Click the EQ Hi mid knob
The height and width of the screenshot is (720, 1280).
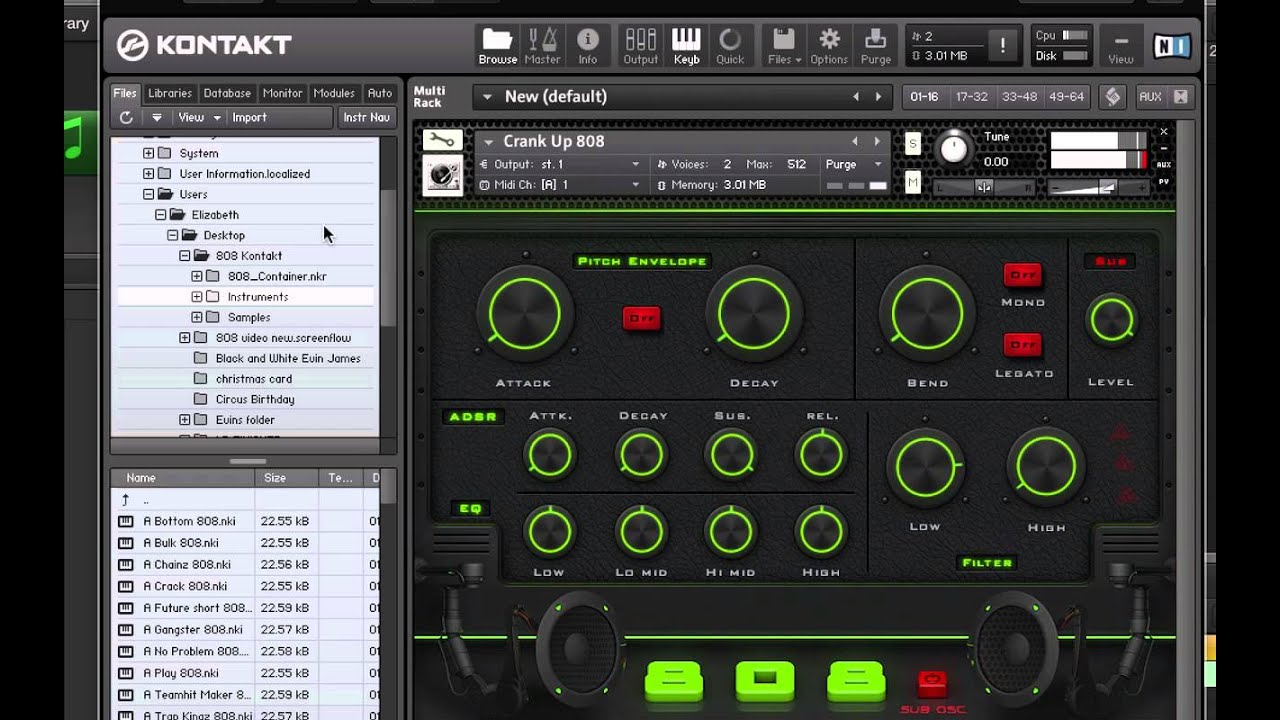coord(731,532)
